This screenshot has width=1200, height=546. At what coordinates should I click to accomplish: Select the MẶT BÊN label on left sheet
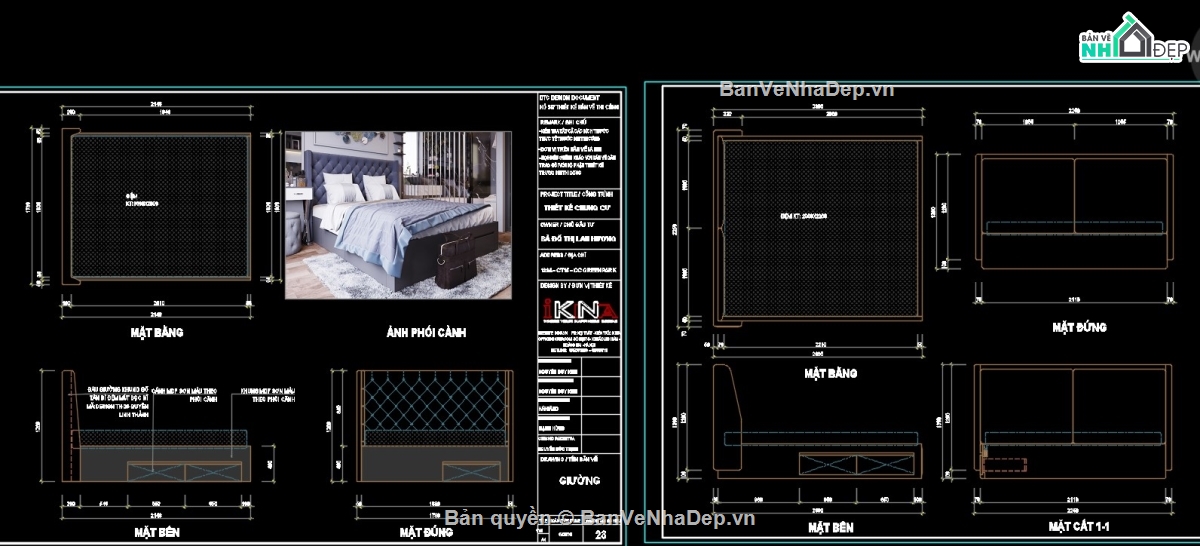[155, 531]
